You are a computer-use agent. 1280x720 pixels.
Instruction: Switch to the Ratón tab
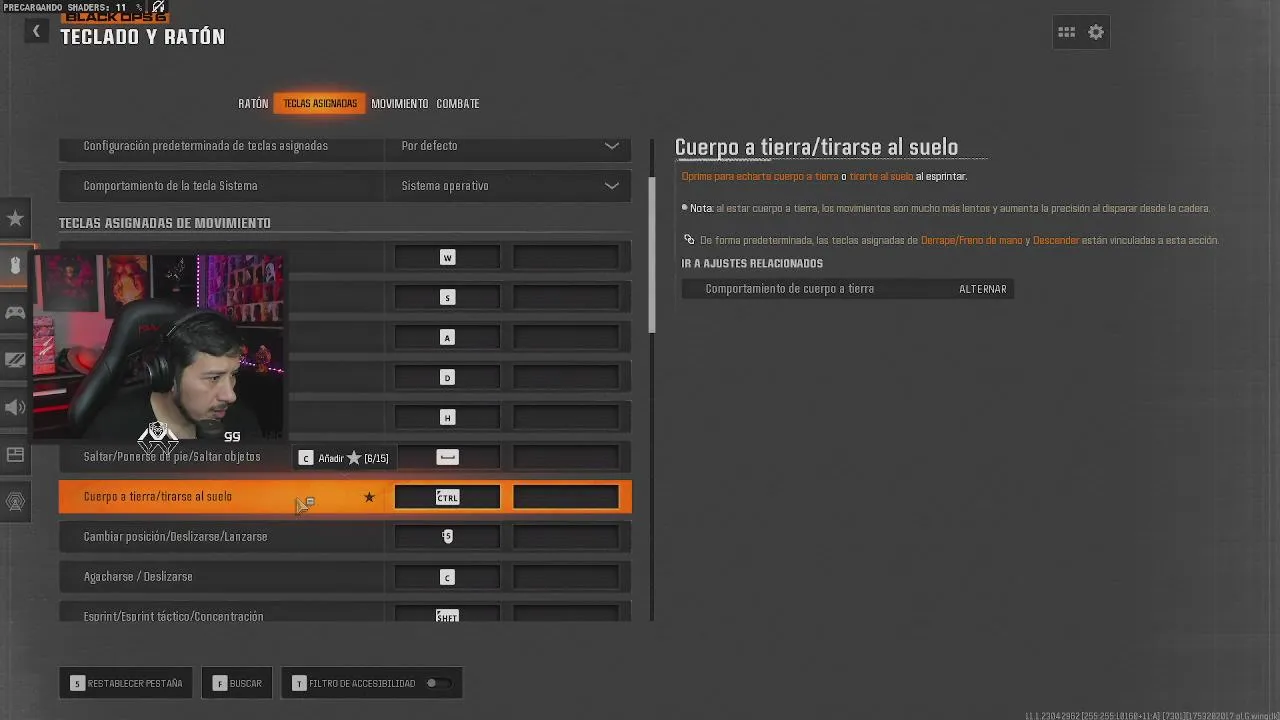click(x=253, y=103)
